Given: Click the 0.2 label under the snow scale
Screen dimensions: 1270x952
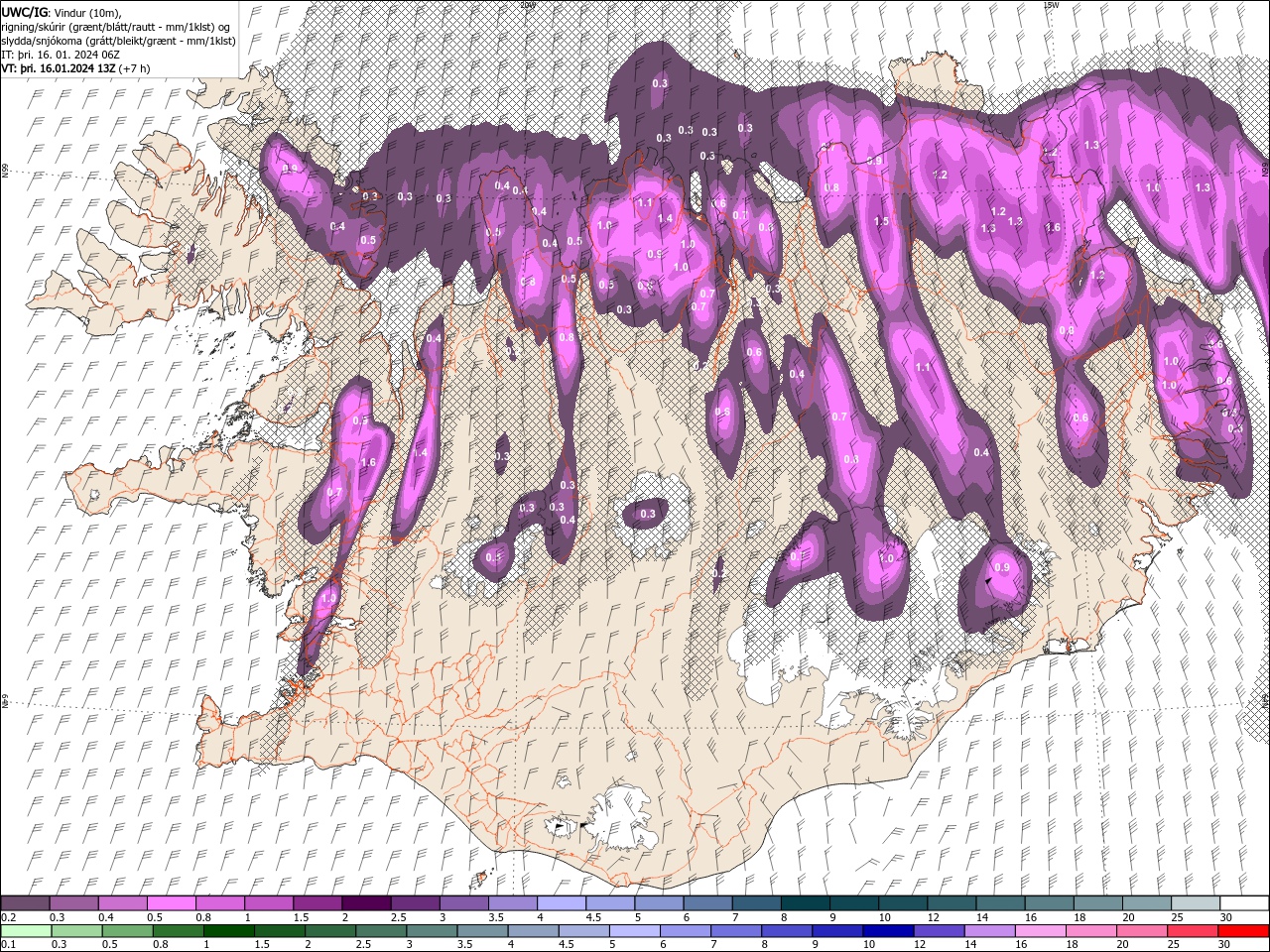Looking at the screenshot, I should pyautogui.click(x=9, y=917).
